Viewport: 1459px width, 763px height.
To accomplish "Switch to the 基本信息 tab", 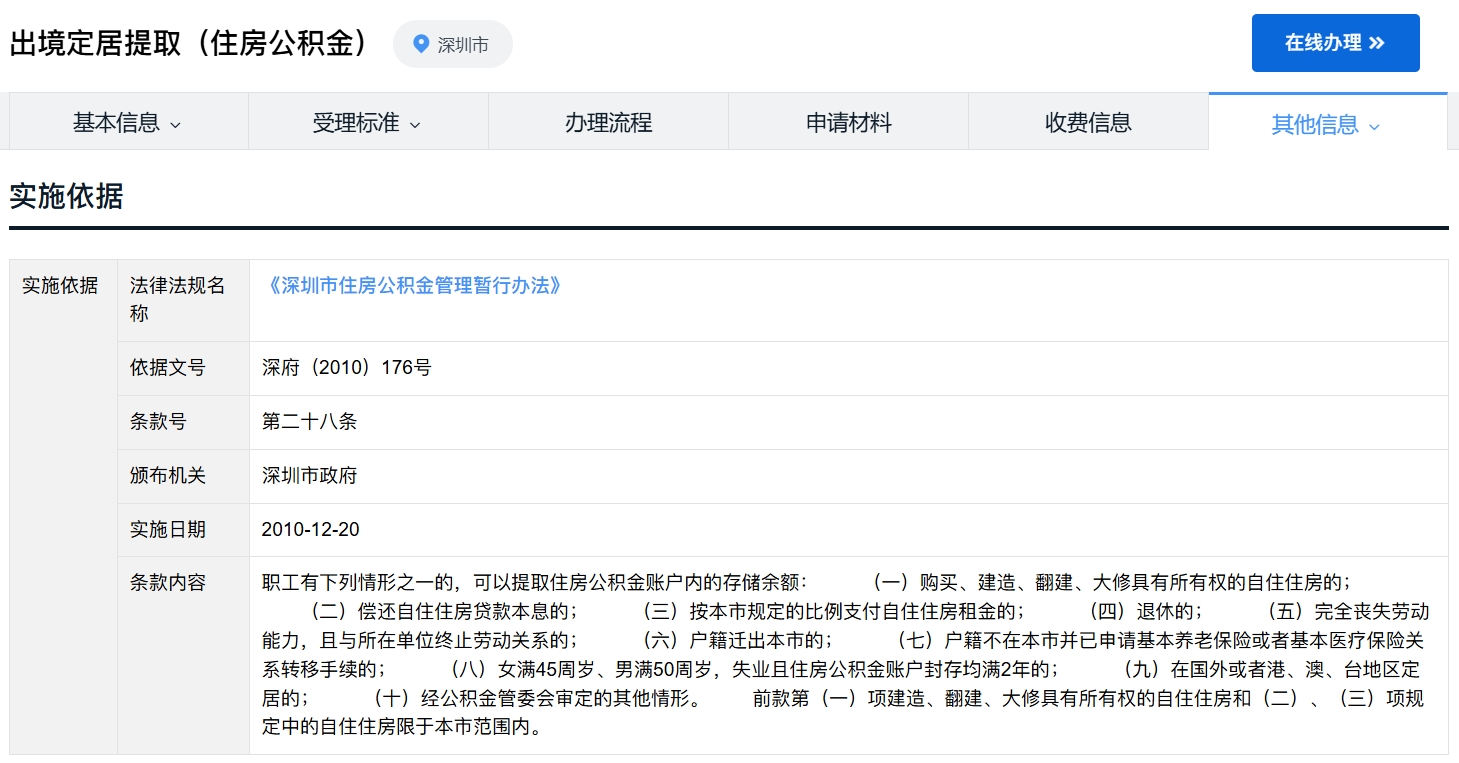I will coord(119,121).
